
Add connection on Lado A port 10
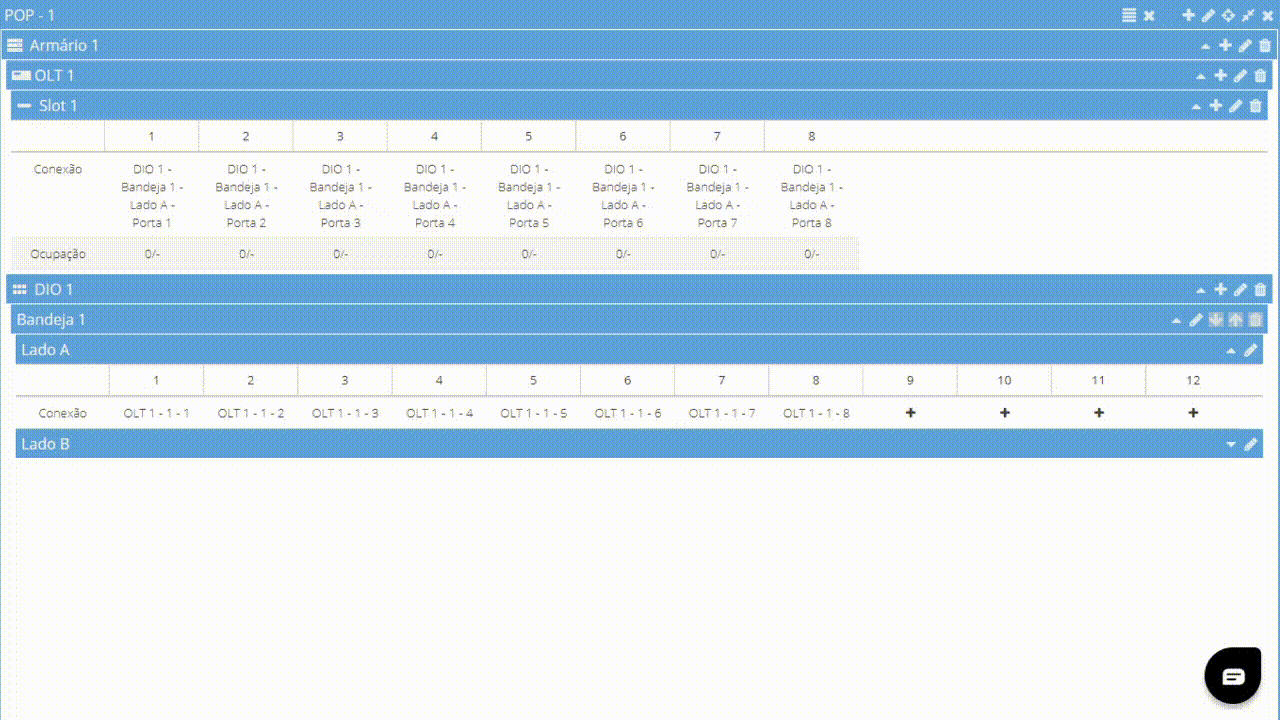click(x=1004, y=413)
